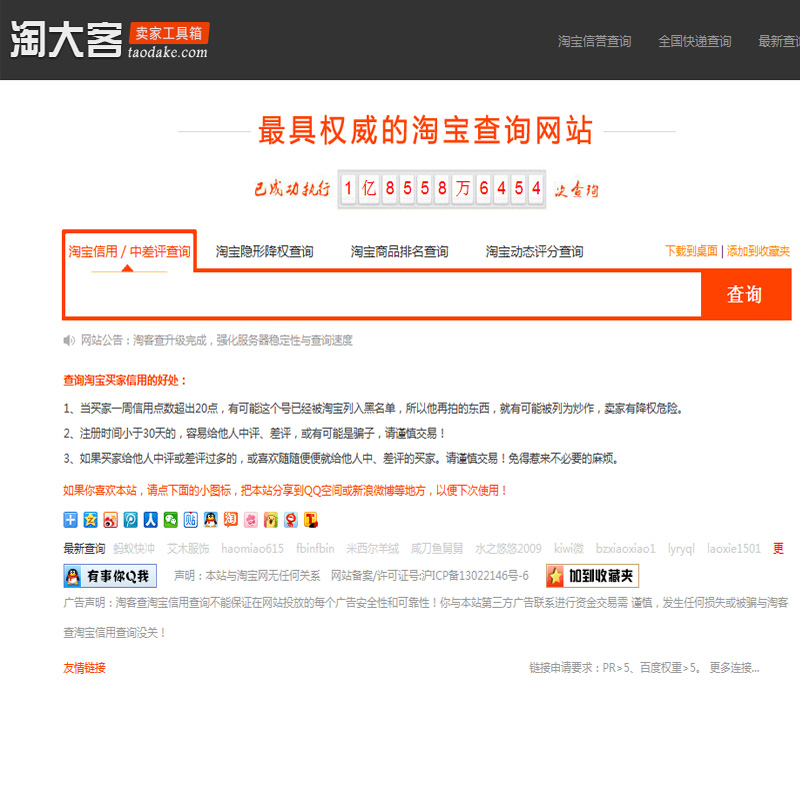The image size is (800, 800).
Task: Open 全国快递查询 in top navigation
Action: pyautogui.click(x=694, y=41)
